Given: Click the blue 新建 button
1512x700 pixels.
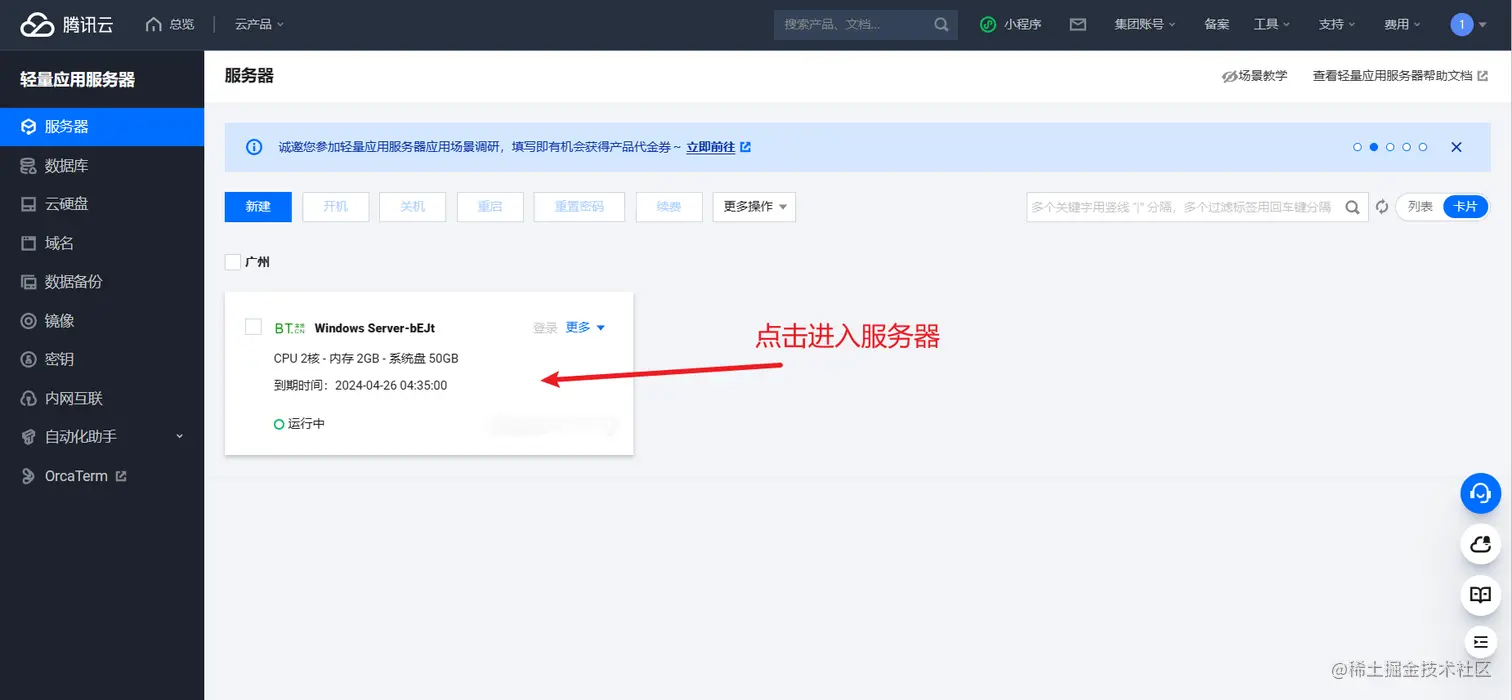Looking at the screenshot, I should click(258, 207).
